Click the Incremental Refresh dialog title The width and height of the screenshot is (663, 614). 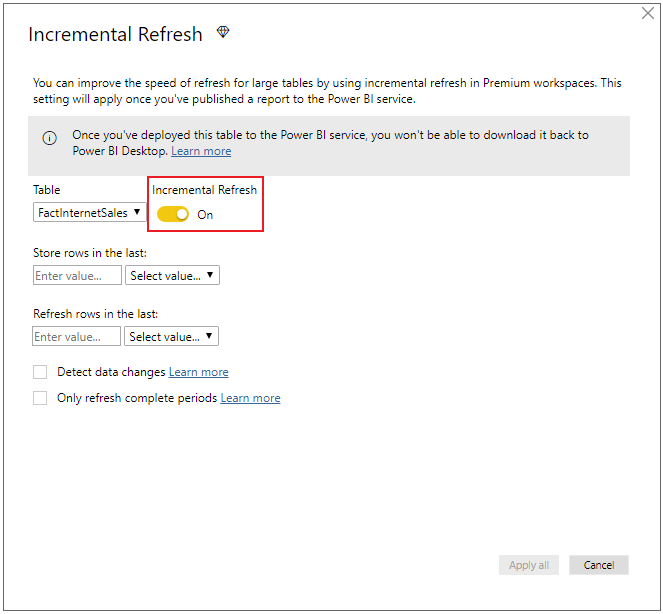[x=115, y=34]
